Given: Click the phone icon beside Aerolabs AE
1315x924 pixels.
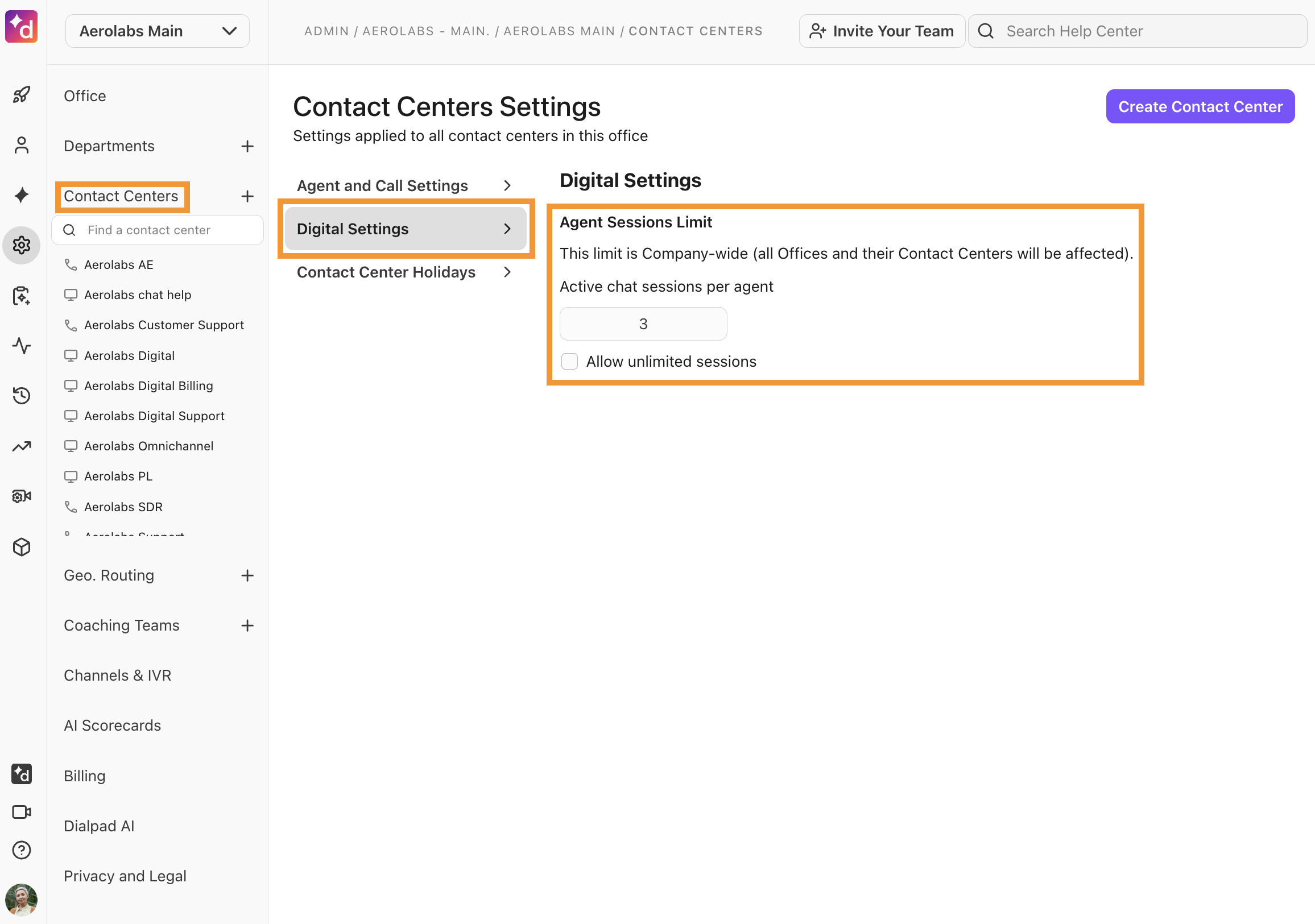Looking at the screenshot, I should 71,264.
